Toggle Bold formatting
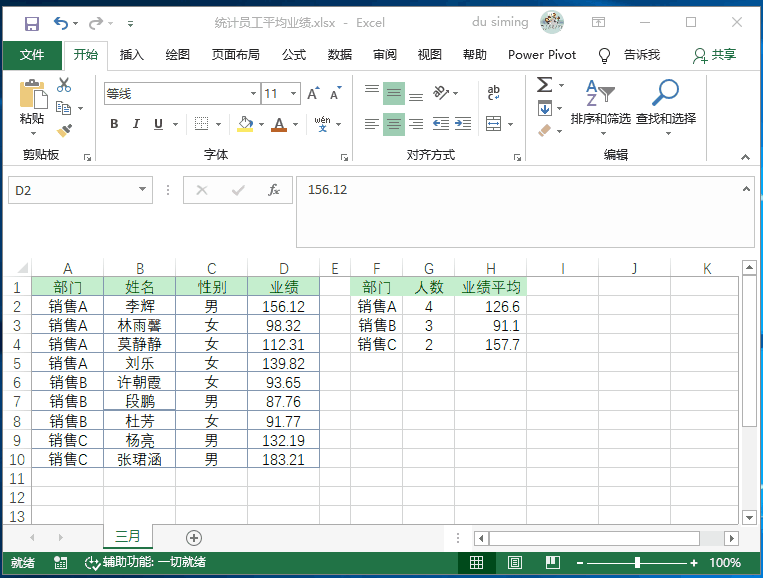The image size is (763, 578). click(x=114, y=124)
